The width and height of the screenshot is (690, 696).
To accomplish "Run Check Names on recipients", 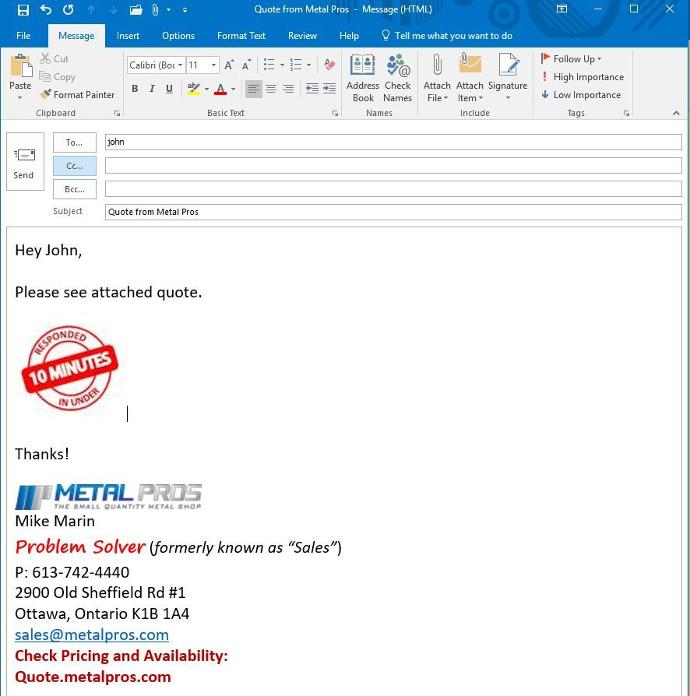I will [398, 78].
